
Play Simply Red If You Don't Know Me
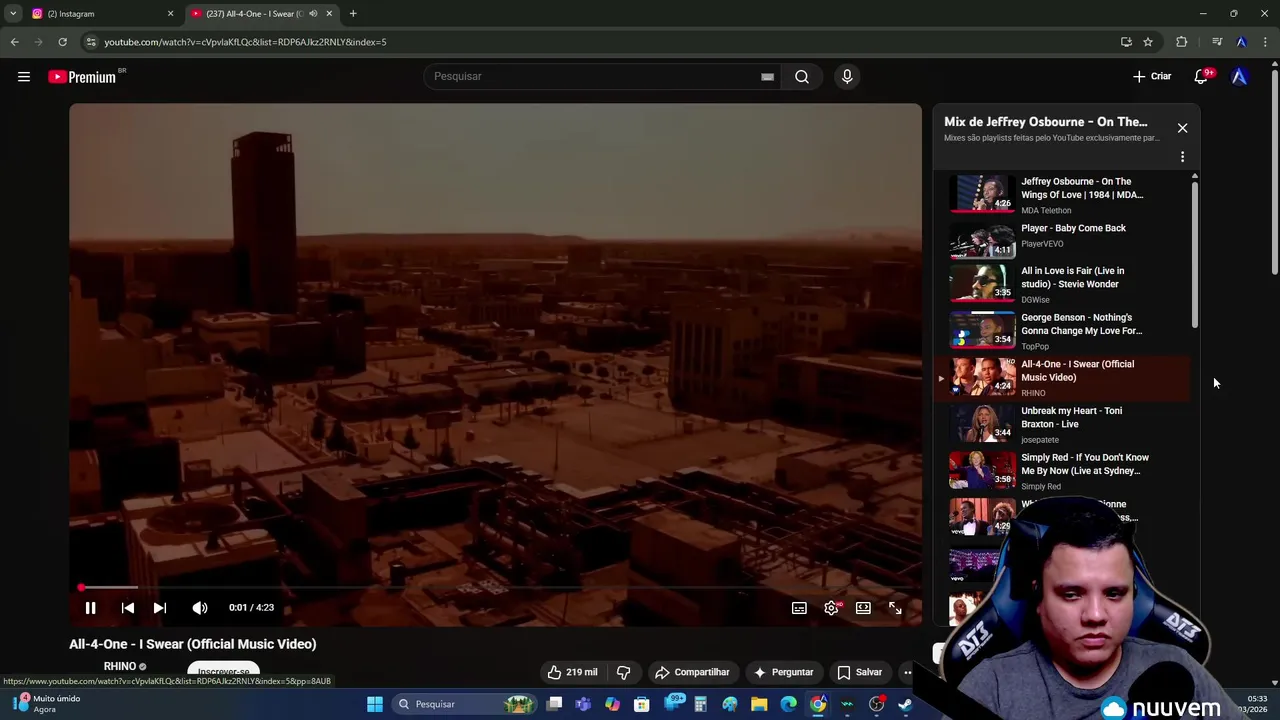click(1064, 471)
